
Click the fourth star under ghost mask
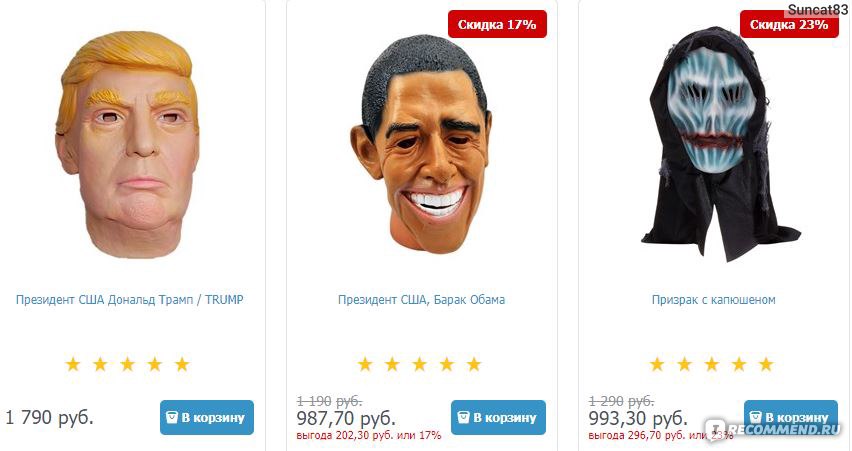point(739,364)
